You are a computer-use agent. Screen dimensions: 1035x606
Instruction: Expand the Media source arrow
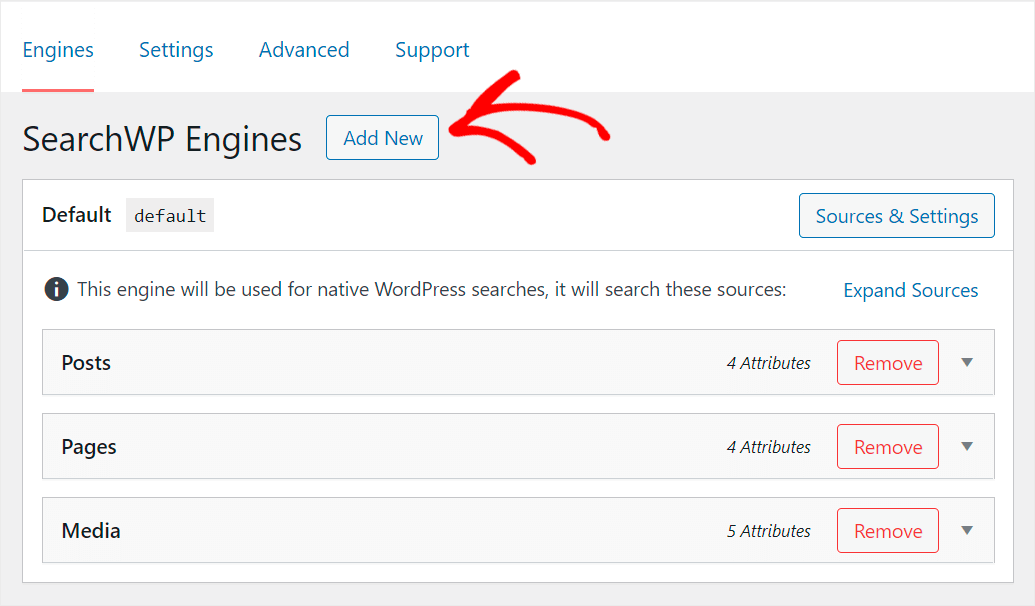(x=967, y=531)
